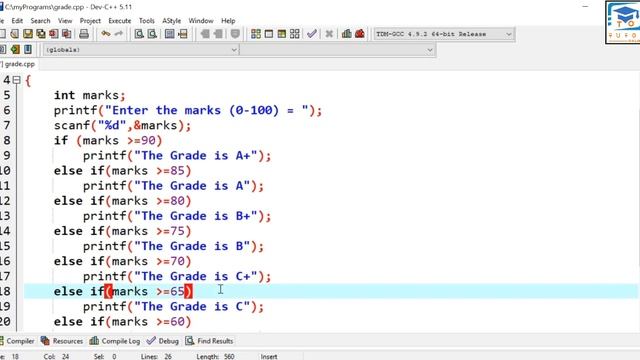Viewport: 640px width, 360px height.
Task: Open Profile Analysis via the bar chart icon
Action: pyautogui.click(x=347, y=34)
